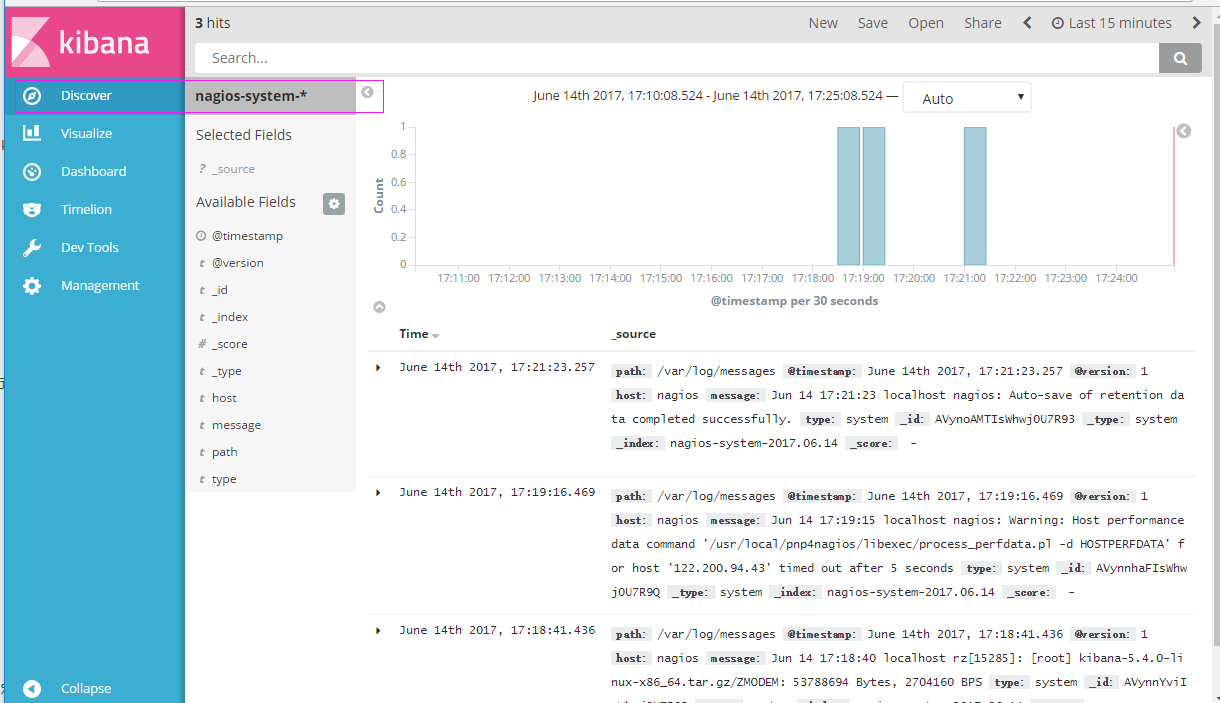Step time range backward arrow
The height and width of the screenshot is (703, 1220).
[x=1027, y=23]
